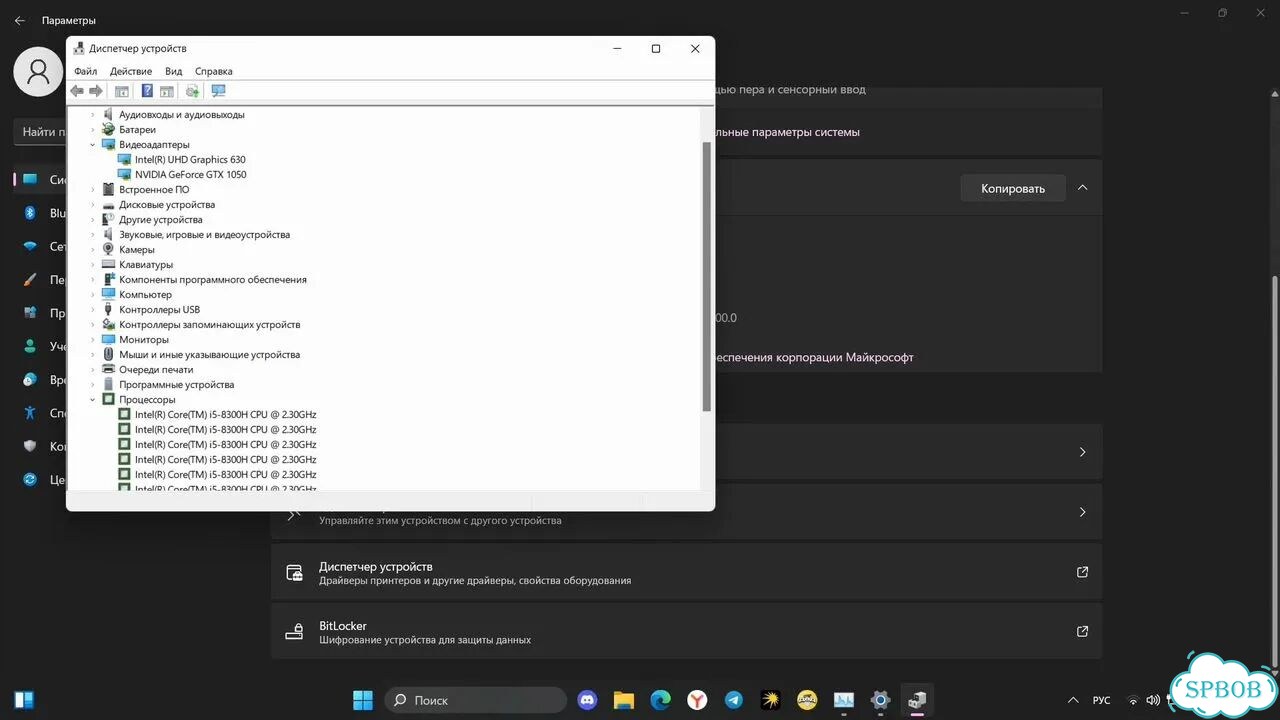Open the Windows Start menu
Screen dimensions: 1280x720
(x=363, y=700)
